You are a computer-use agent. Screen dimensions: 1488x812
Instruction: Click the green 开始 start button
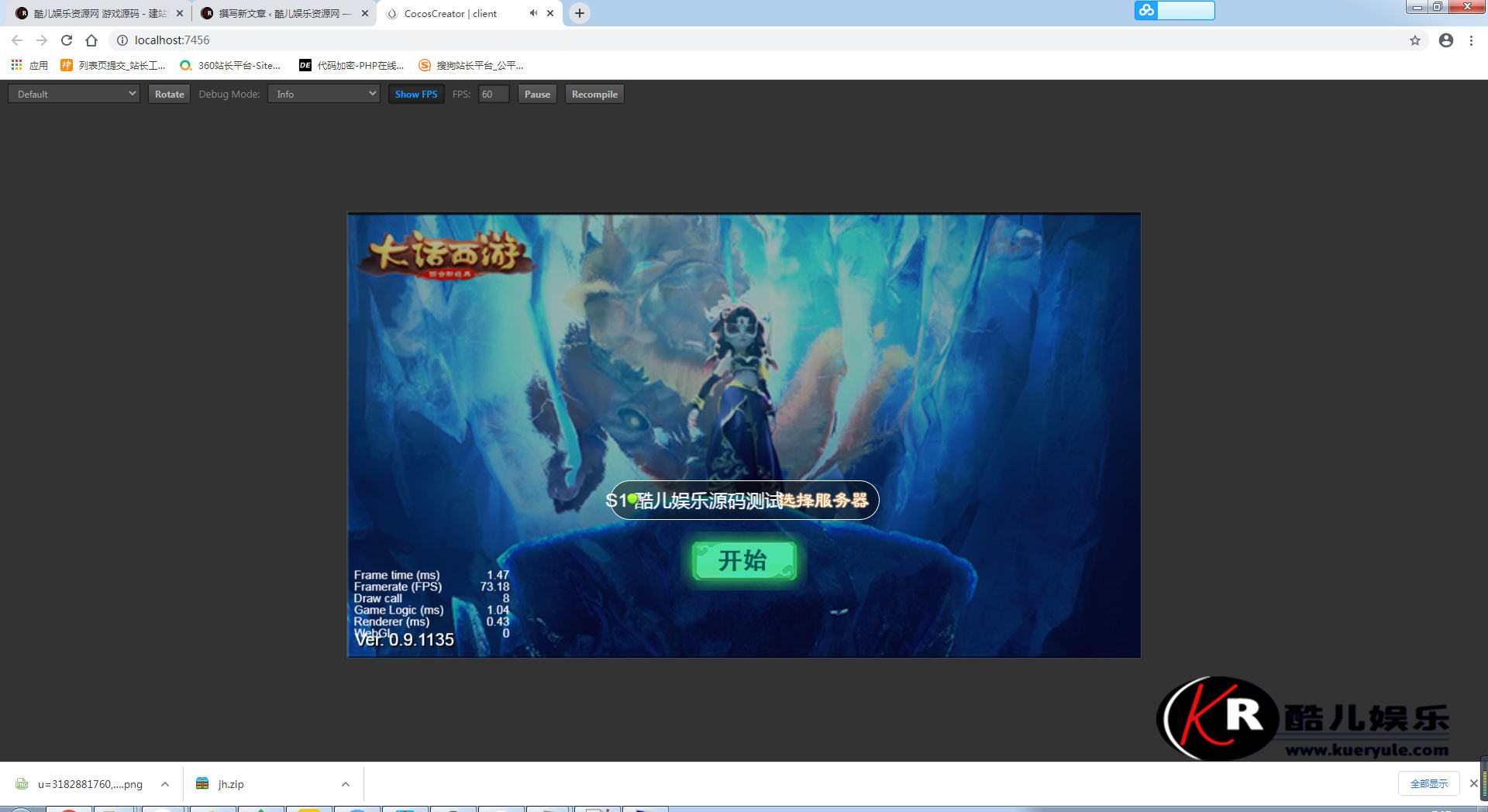[x=744, y=560]
